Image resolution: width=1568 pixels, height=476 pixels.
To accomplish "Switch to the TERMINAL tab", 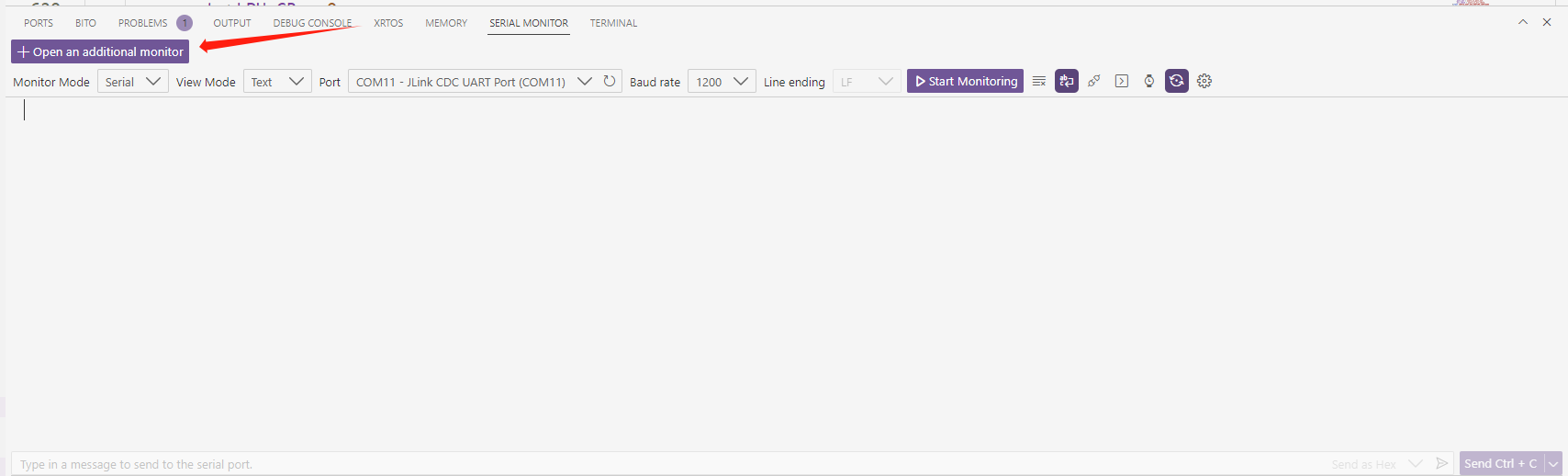I will pyautogui.click(x=613, y=23).
